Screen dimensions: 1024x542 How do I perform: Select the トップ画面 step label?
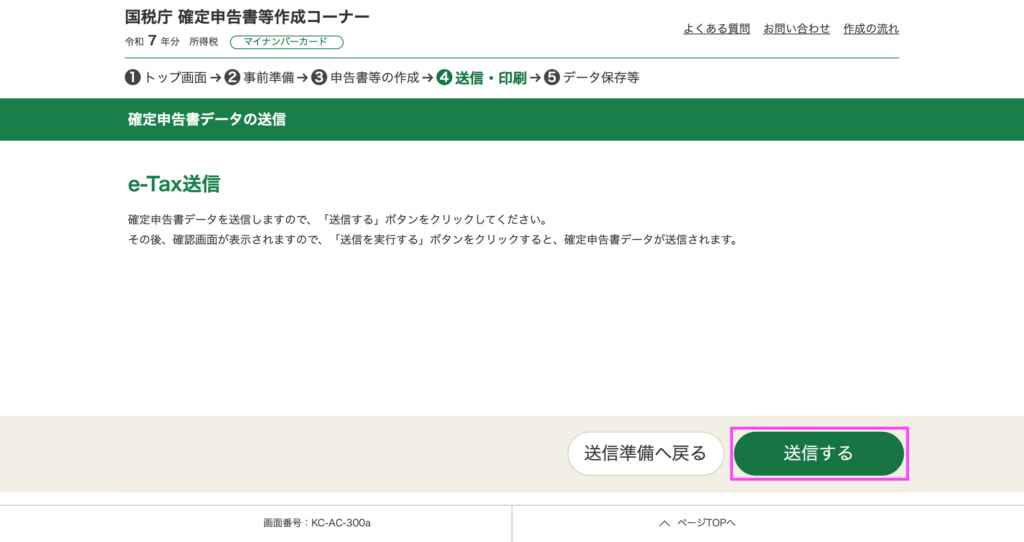click(176, 78)
